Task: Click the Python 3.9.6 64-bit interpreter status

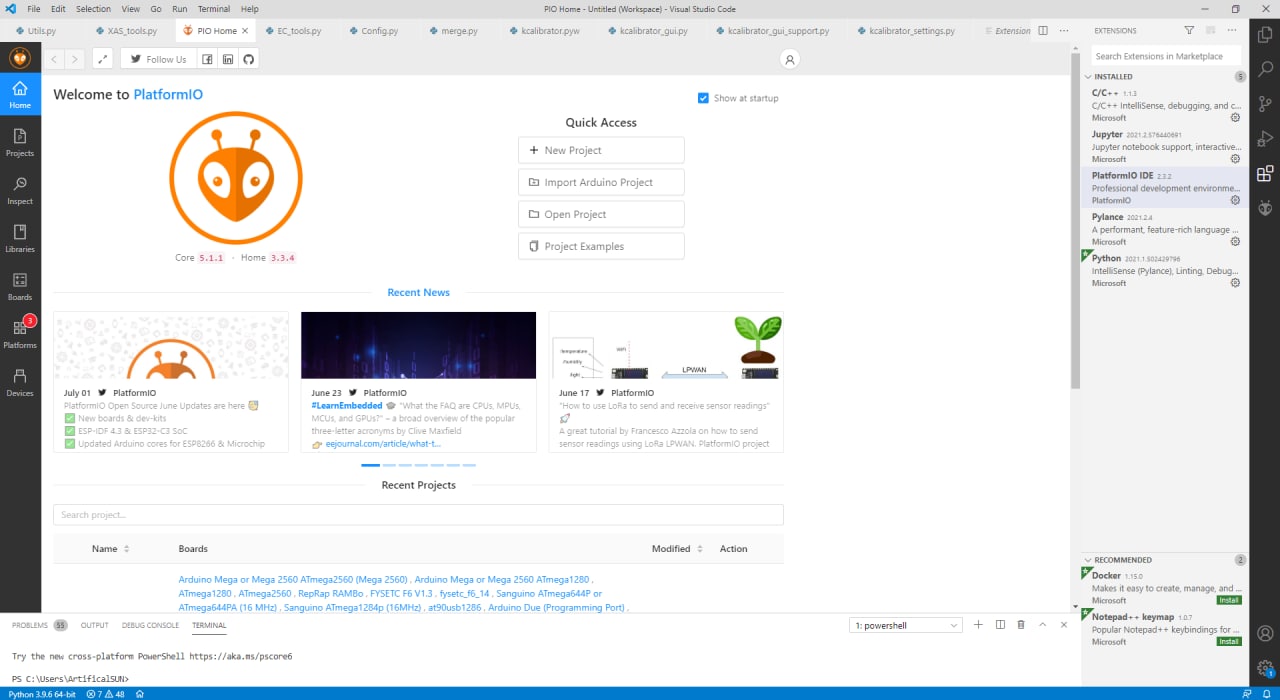Action: [41, 693]
